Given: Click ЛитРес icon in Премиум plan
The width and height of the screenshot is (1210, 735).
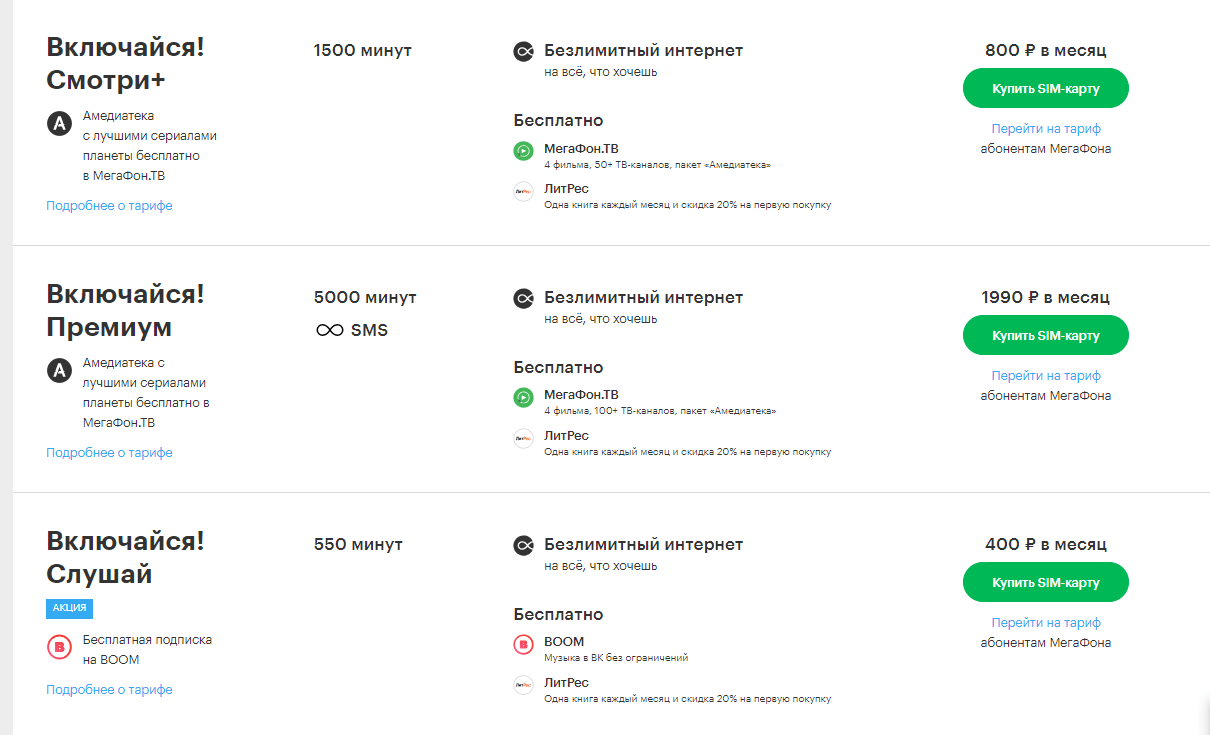Looking at the screenshot, I should tap(524, 439).
